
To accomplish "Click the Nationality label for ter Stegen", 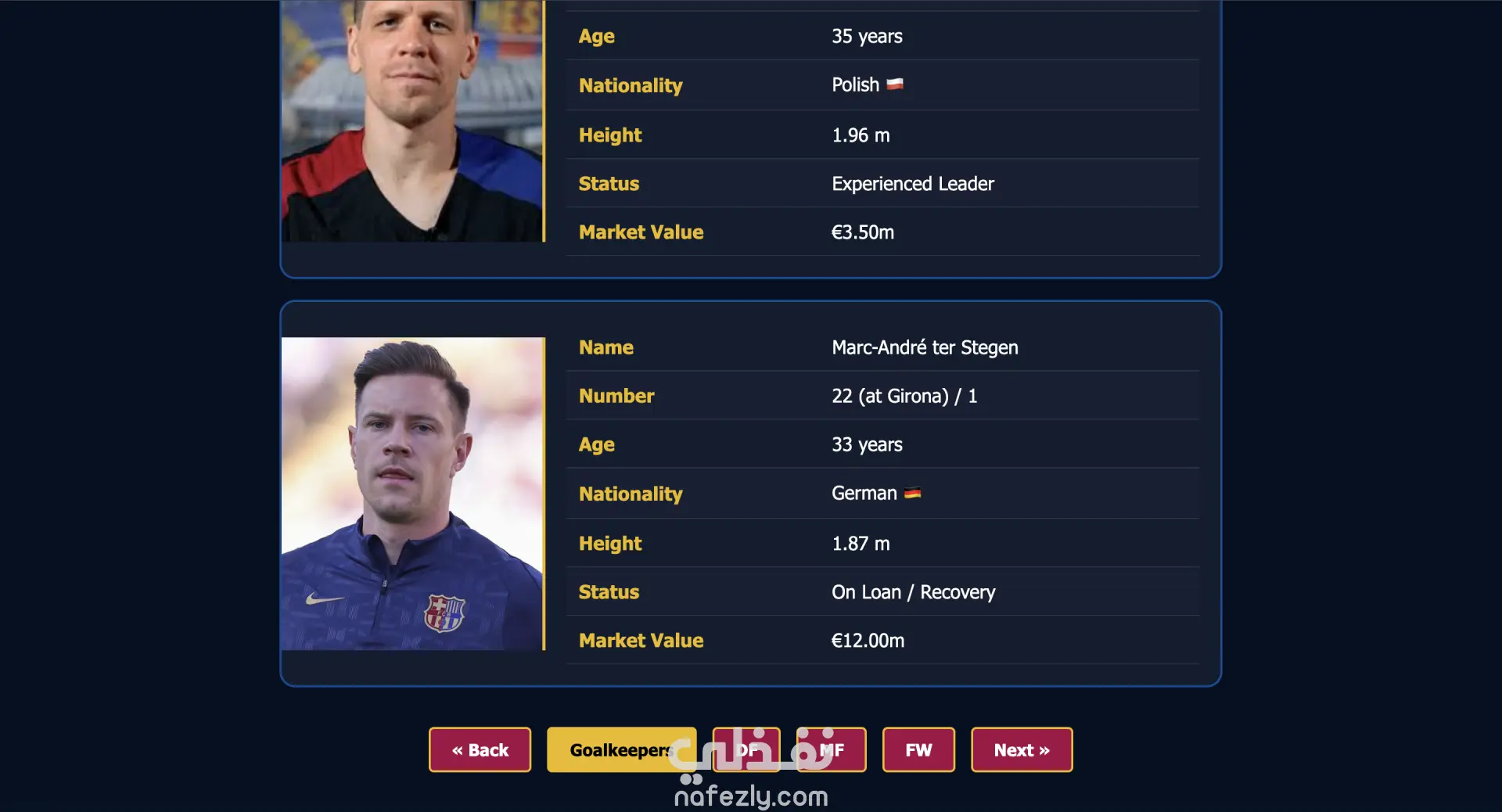I will point(631,494).
